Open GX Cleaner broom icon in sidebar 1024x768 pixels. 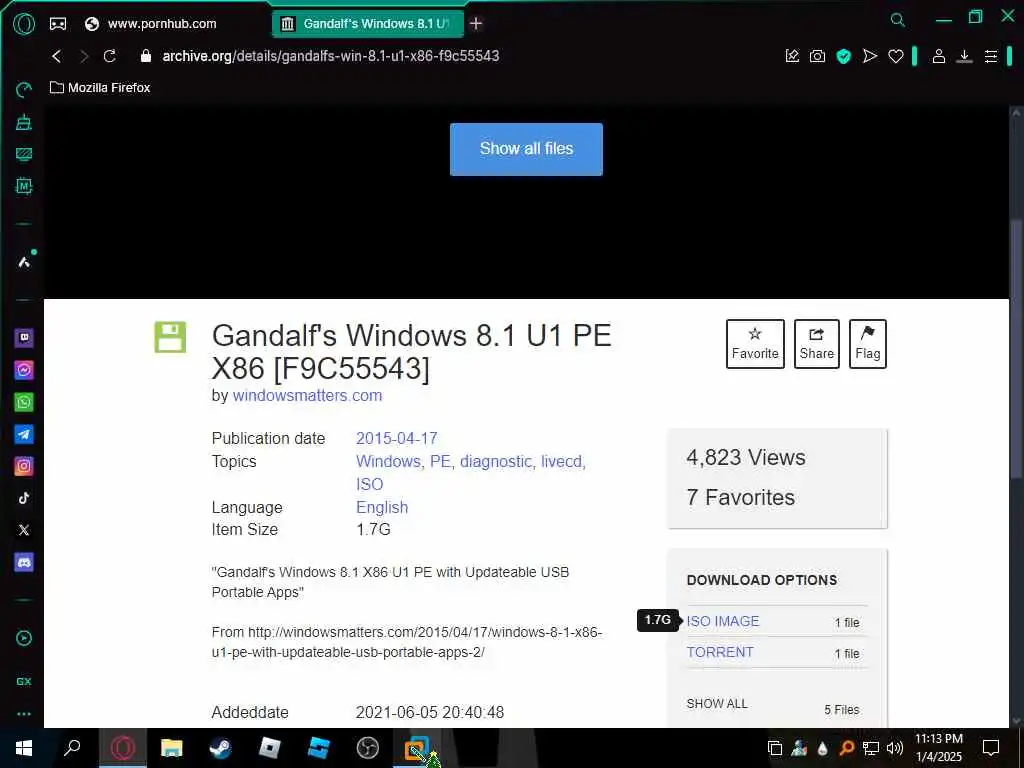coord(24,122)
